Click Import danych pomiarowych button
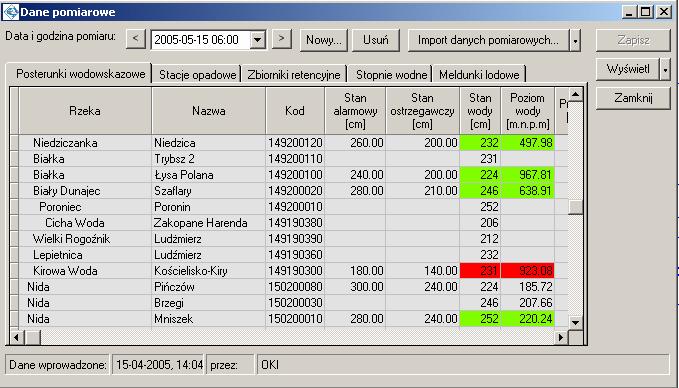The image size is (679, 388). click(488, 40)
